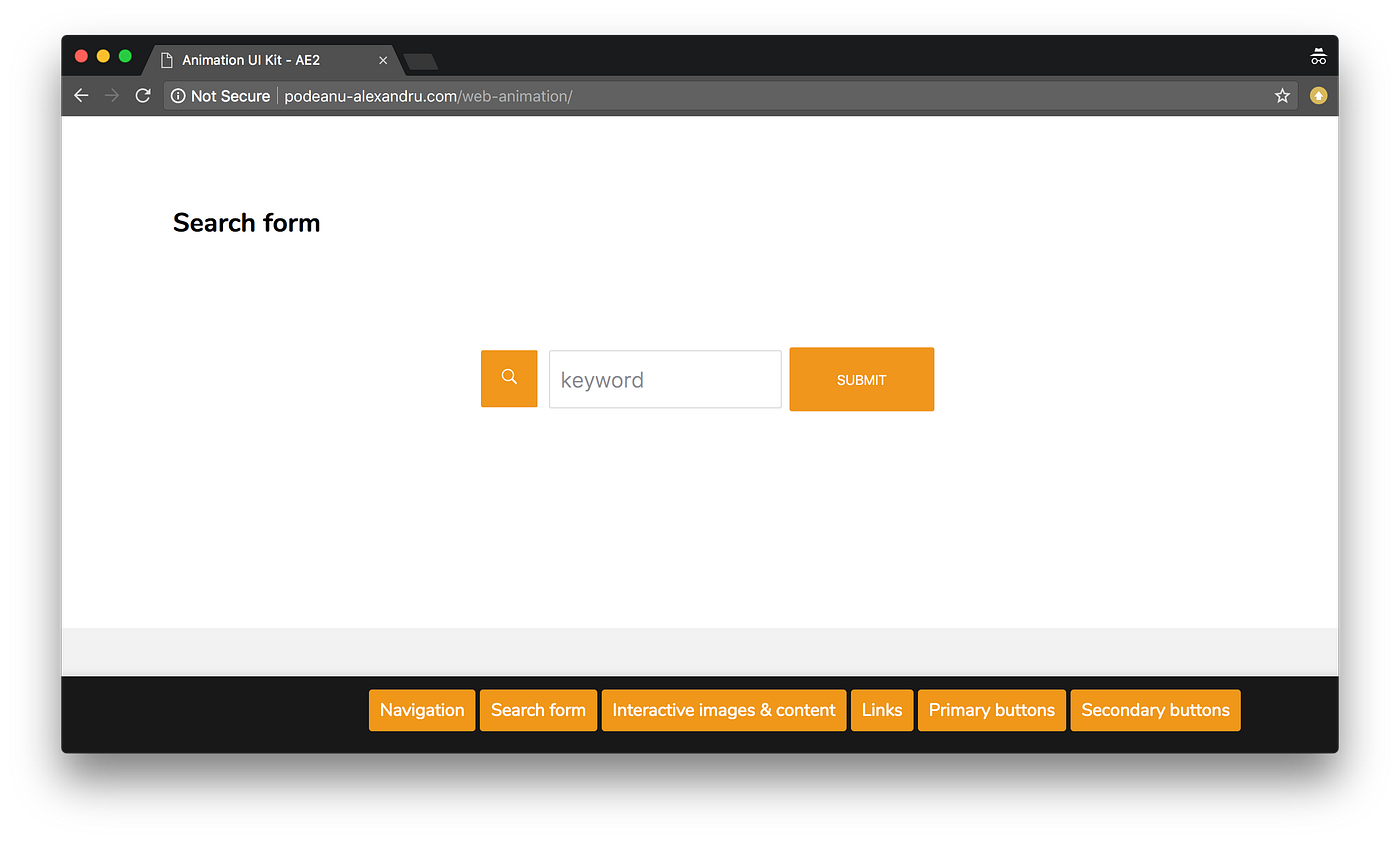This screenshot has width=1400, height=841.
Task: Bookmark this page using the star icon
Action: click(x=1282, y=95)
